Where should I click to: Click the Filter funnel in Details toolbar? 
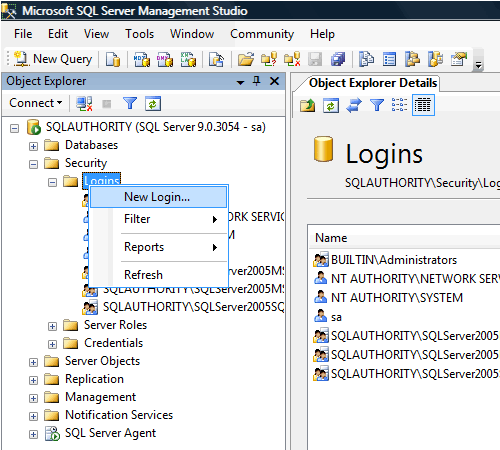point(377,105)
